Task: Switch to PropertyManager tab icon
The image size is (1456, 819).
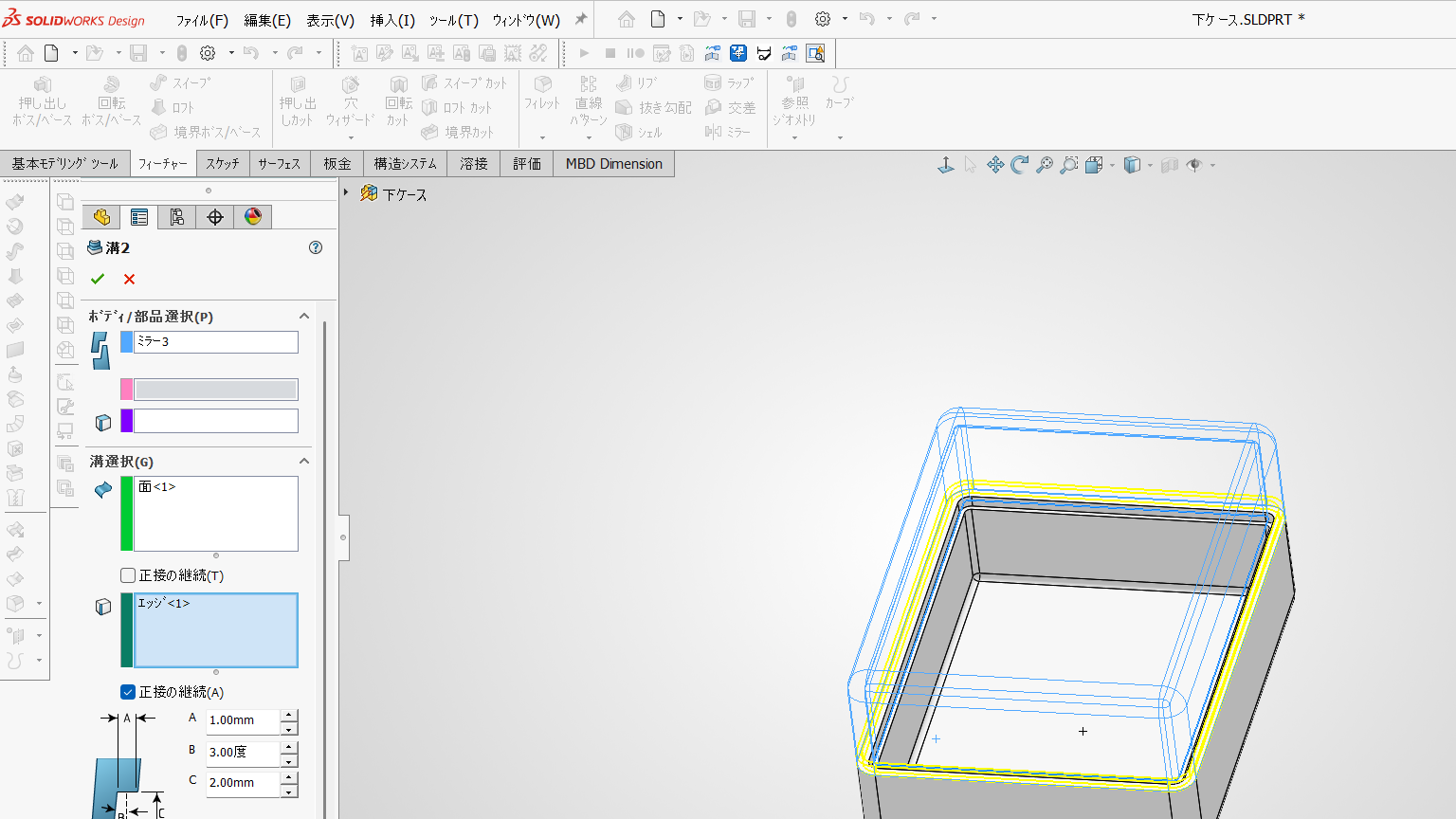Action: pyautogui.click(x=139, y=217)
